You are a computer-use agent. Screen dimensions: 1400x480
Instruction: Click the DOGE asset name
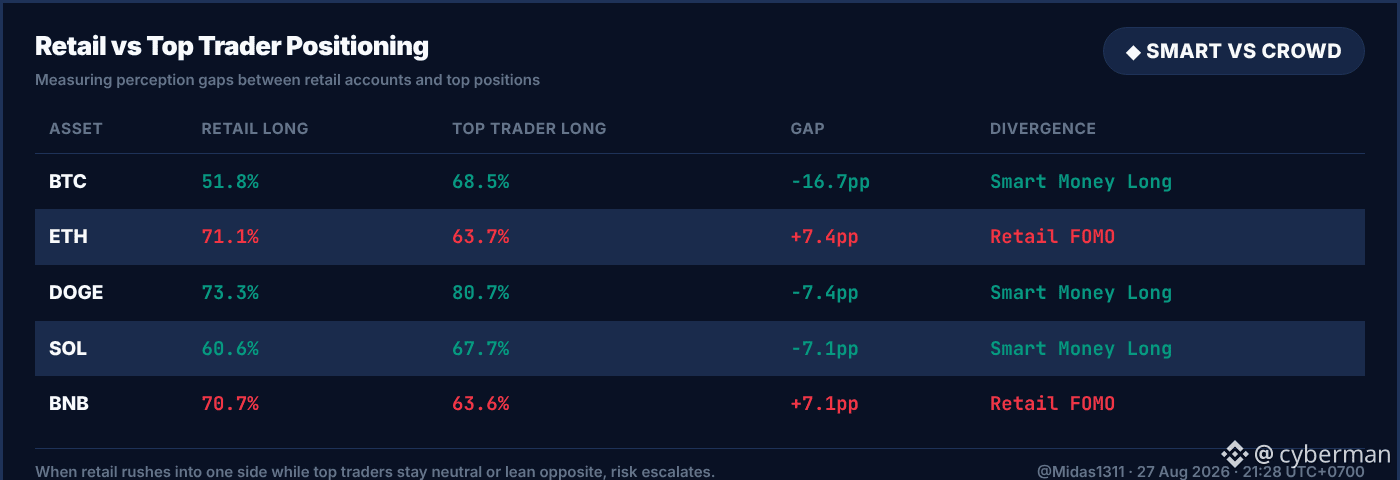(x=76, y=293)
